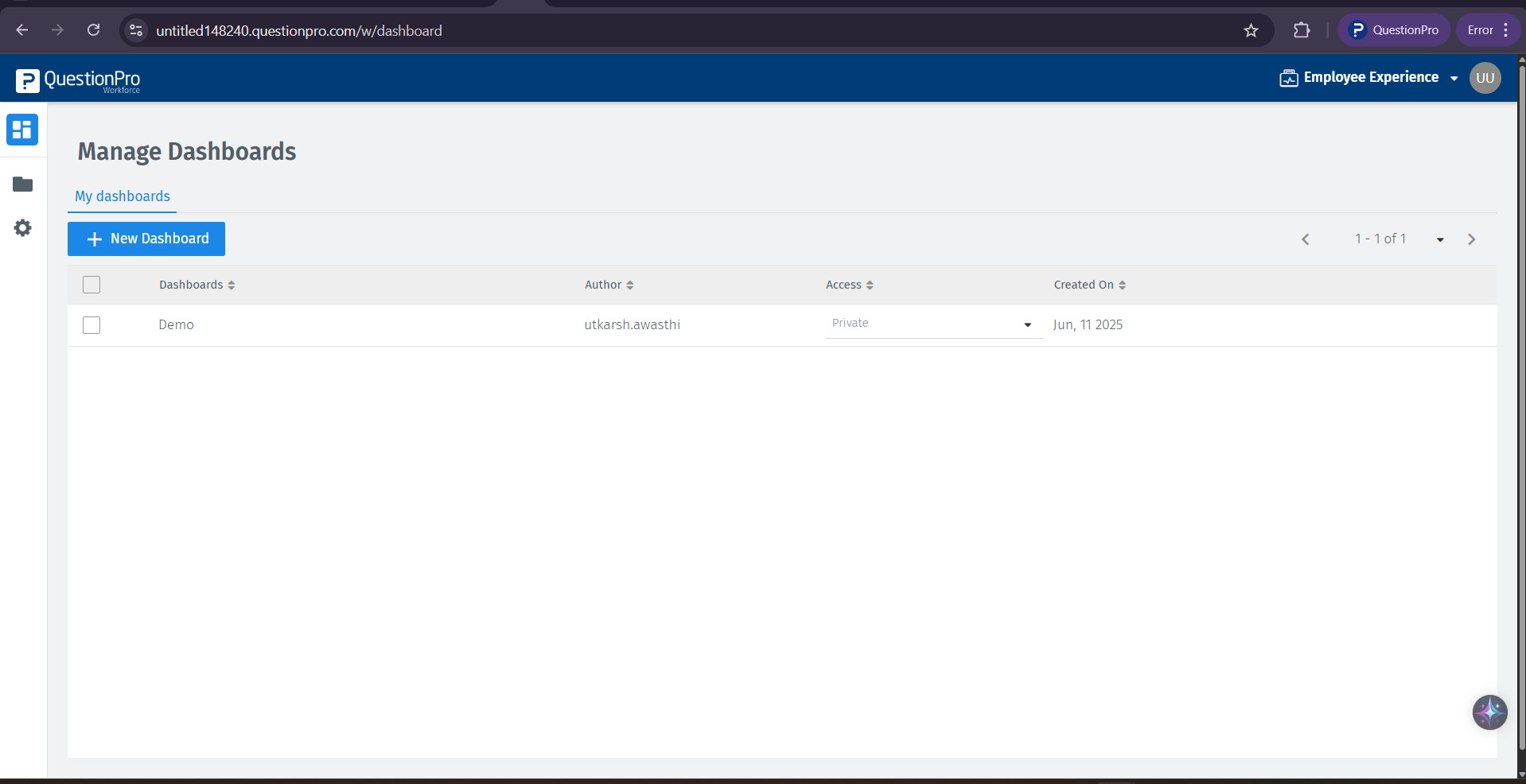The height and width of the screenshot is (784, 1526).
Task: Sort by Dashboards column
Action: pyautogui.click(x=197, y=285)
